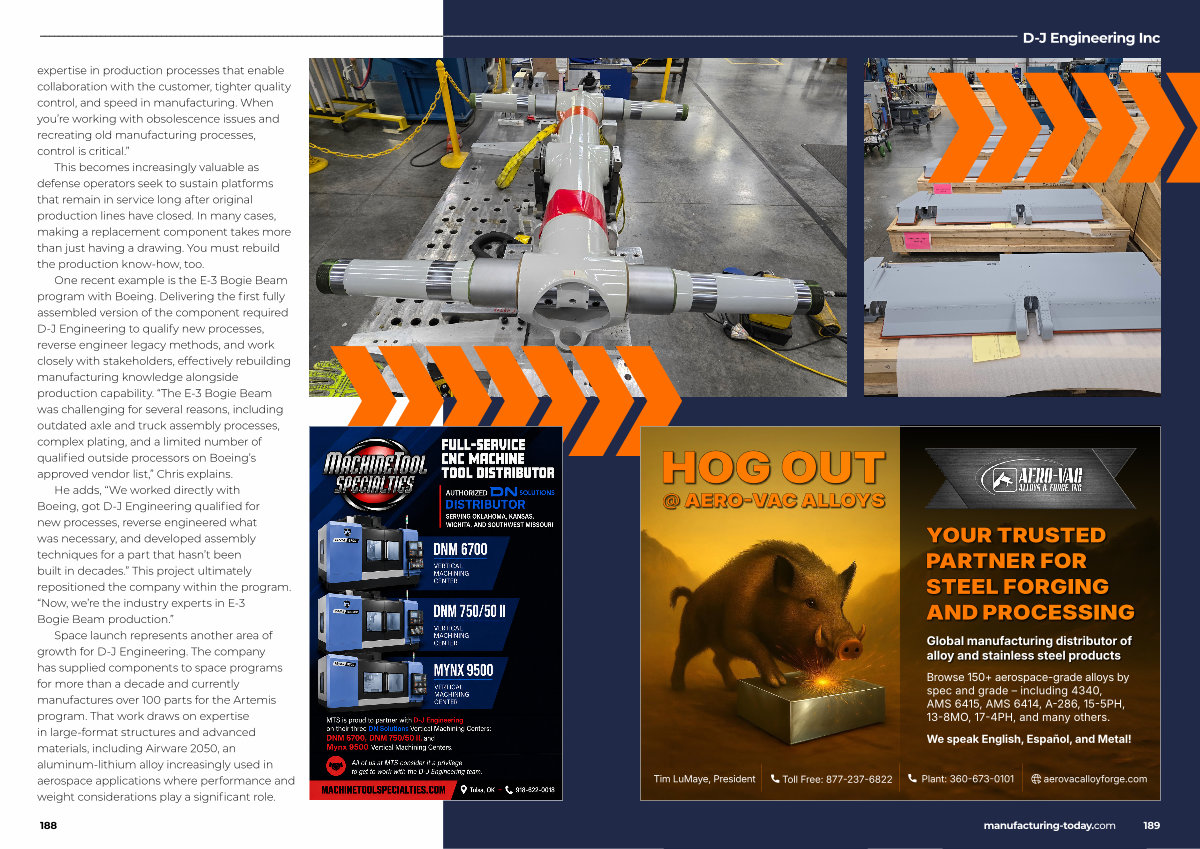1200x849 pixels.
Task: Click 'Authorized DN Solutions Distributor' text
Action: tap(499, 498)
